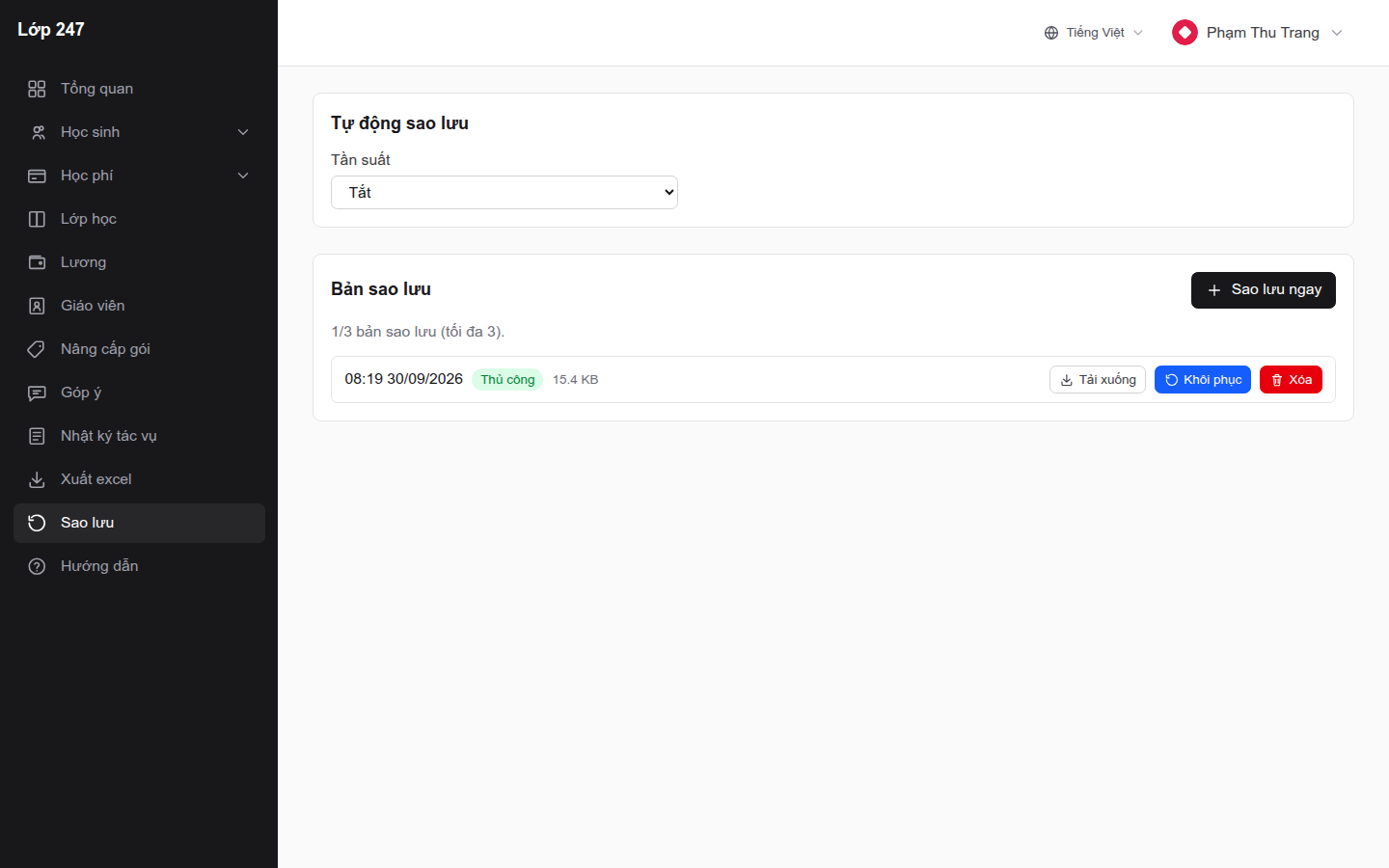Open the Hướng dẫn menu item
Image resolution: width=1389 pixels, height=868 pixels.
(x=139, y=566)
